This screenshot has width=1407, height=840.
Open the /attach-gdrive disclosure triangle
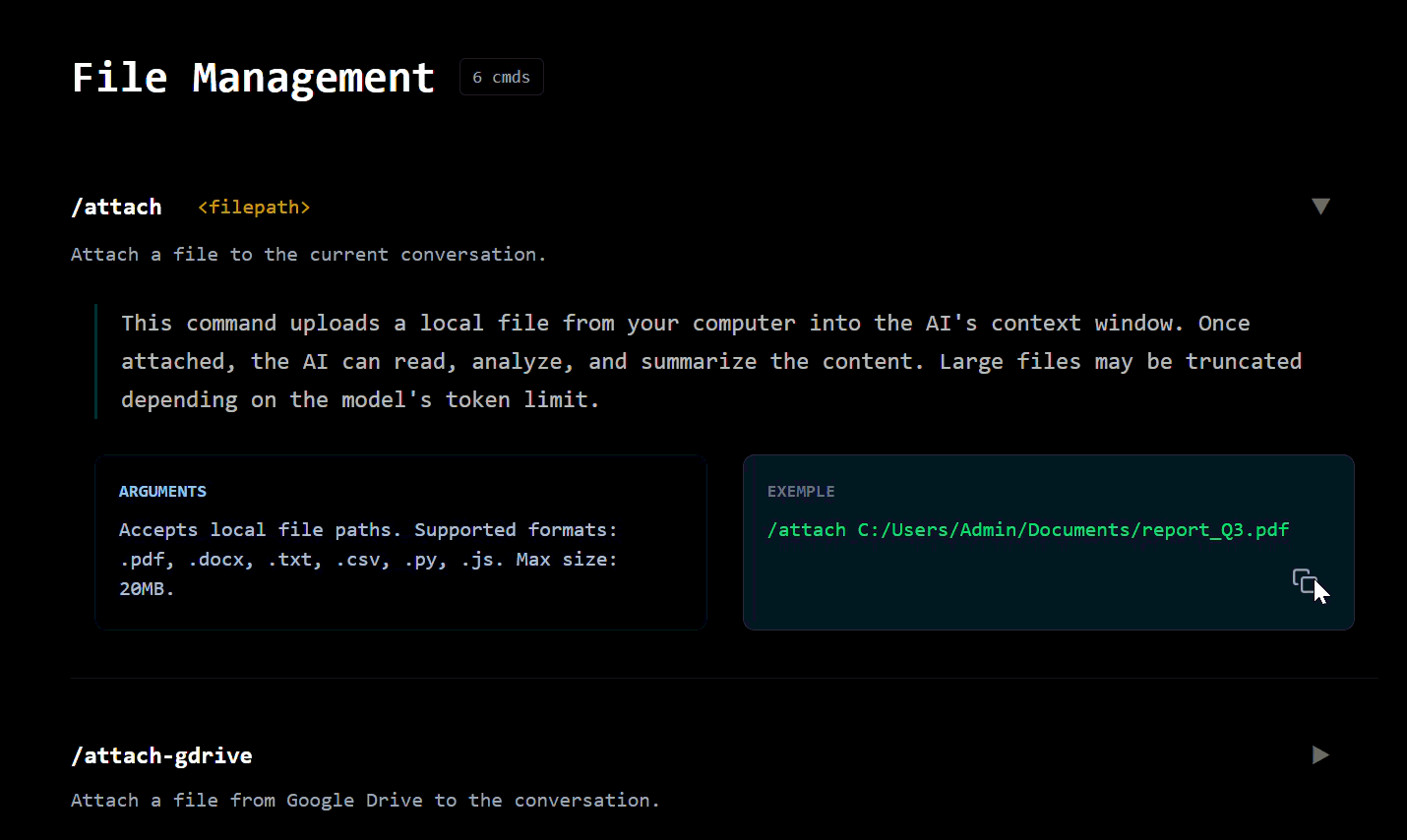pyautogui.click(x=1319, y=754)
